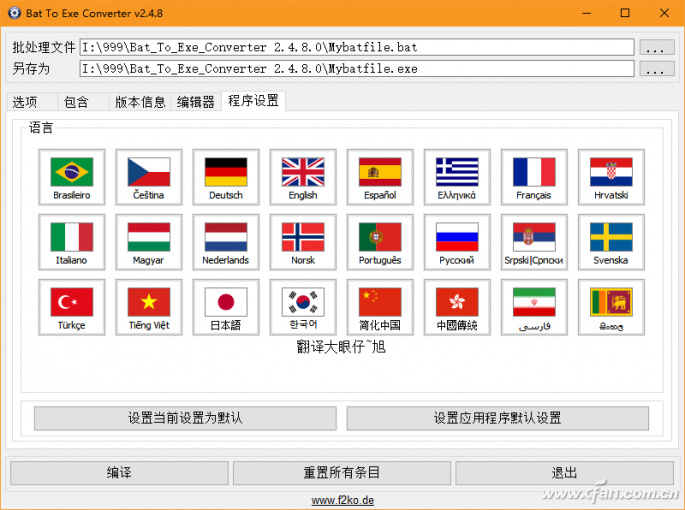Select the Brasileiro flag language
685x510 pixels.
click(x=72, y=177)
